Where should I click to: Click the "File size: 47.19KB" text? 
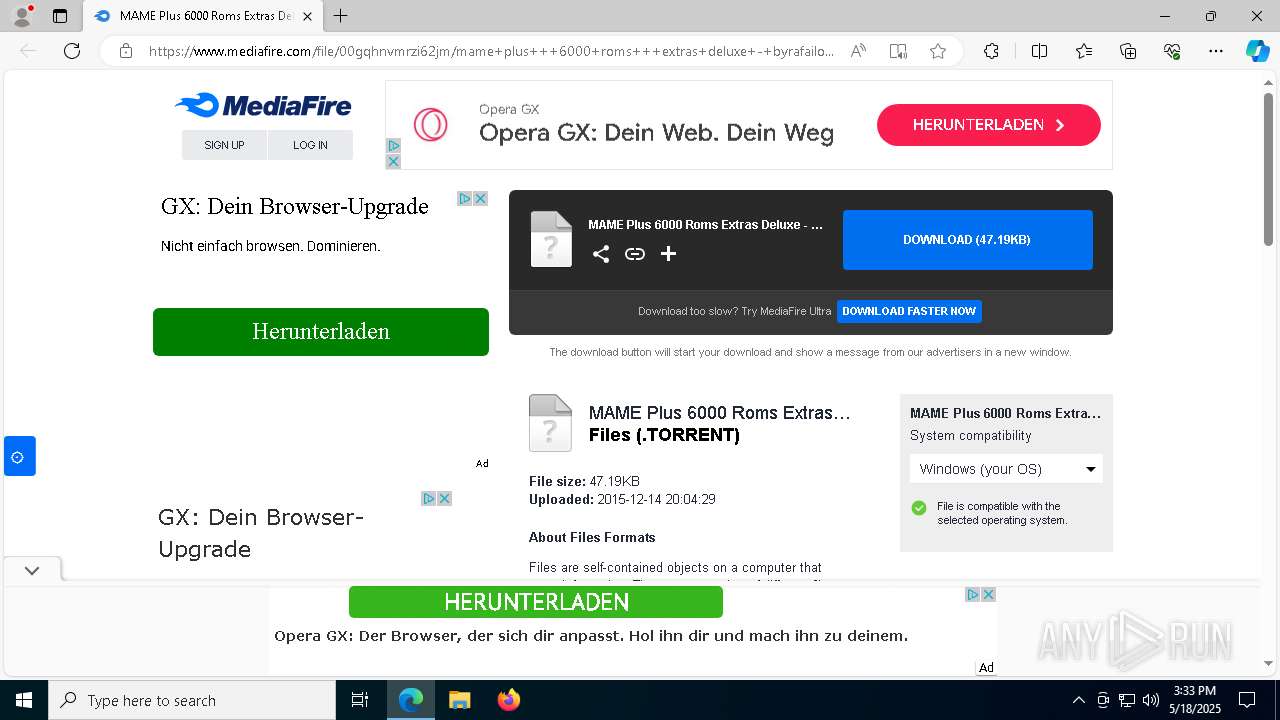(x=584, y=481)
